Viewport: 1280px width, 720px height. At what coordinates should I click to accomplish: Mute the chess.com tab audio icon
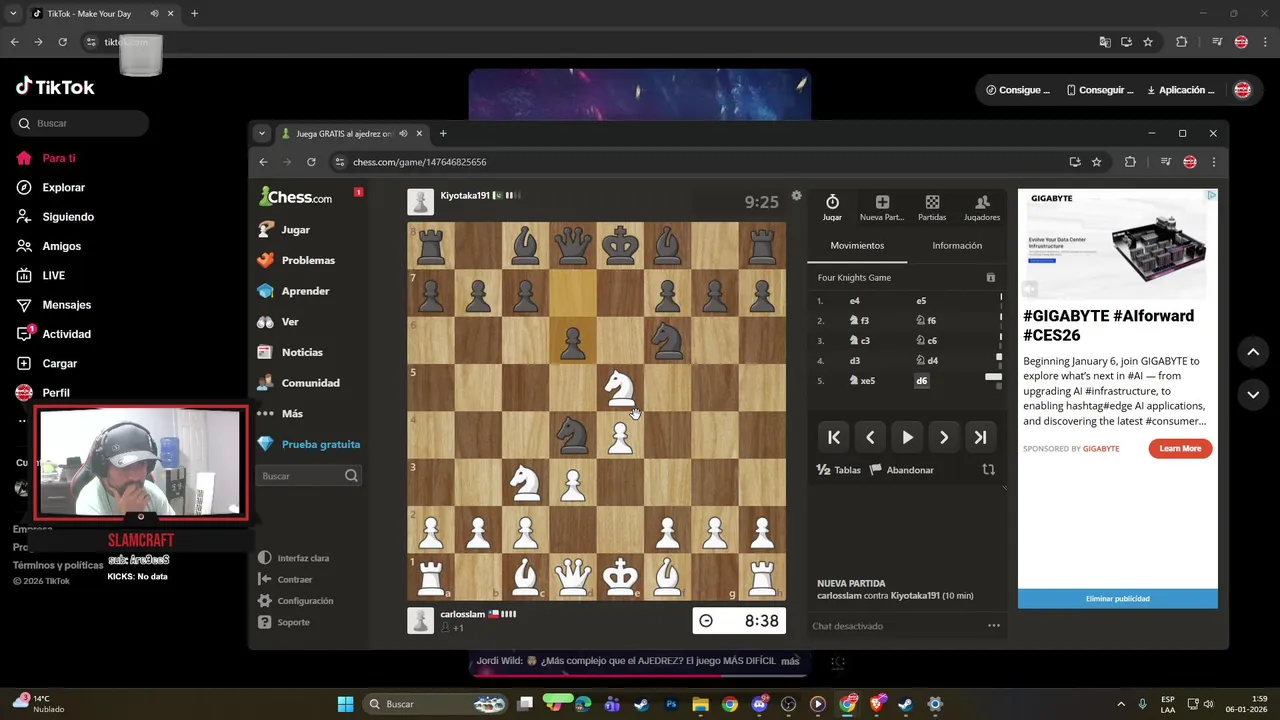[403, 133]
